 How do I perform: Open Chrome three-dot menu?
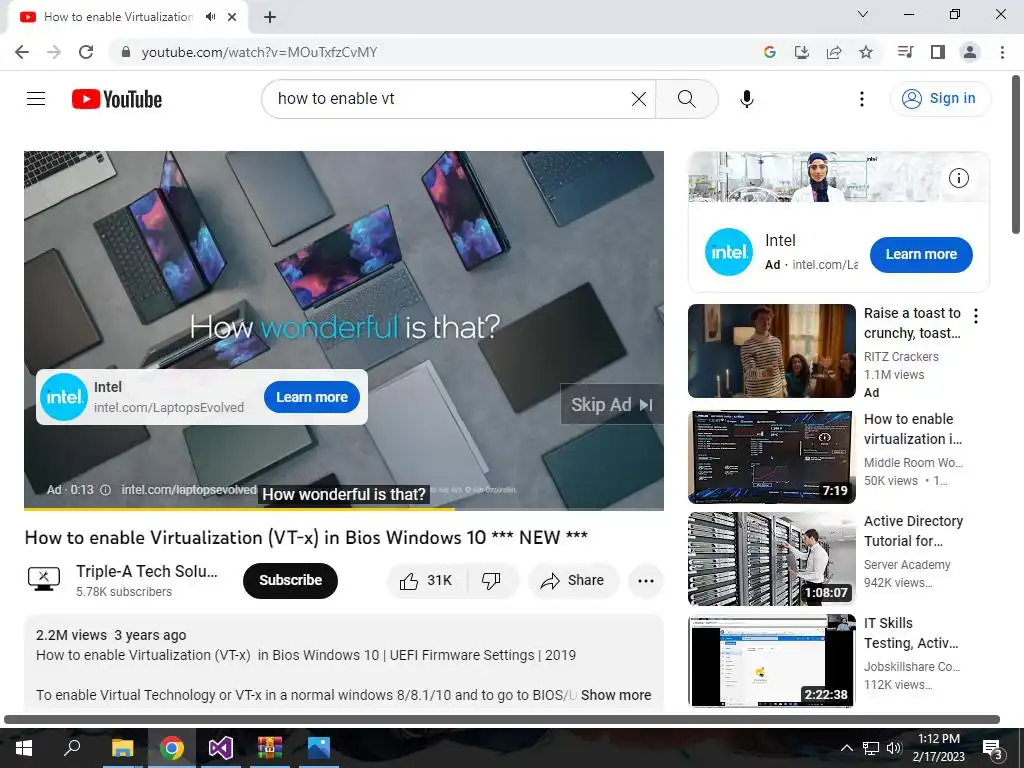point(1002,52)
